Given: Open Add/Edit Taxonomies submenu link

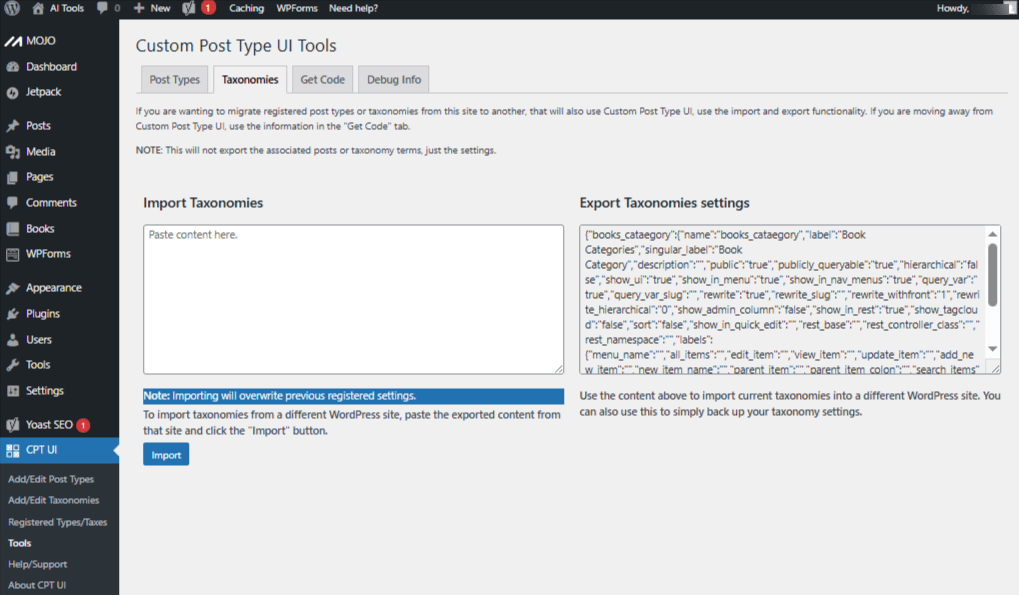Looking at the screenshot, I should pyautogui.click(x=53, y=500).
